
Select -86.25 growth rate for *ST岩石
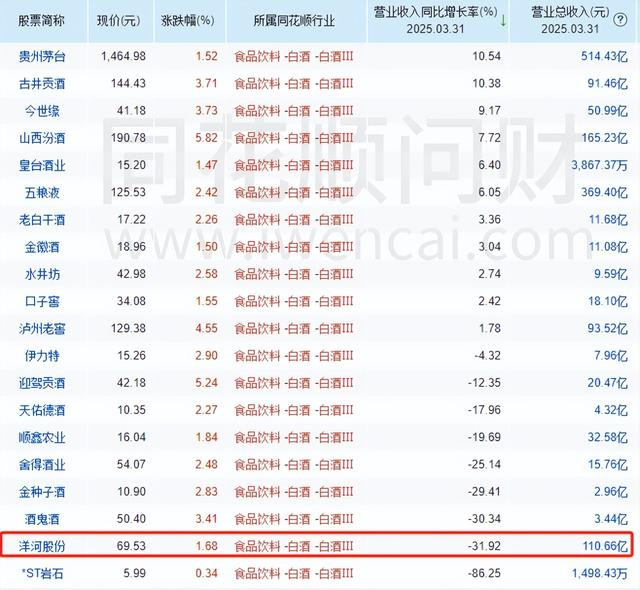pyautogui.click(x=484, y=573)
